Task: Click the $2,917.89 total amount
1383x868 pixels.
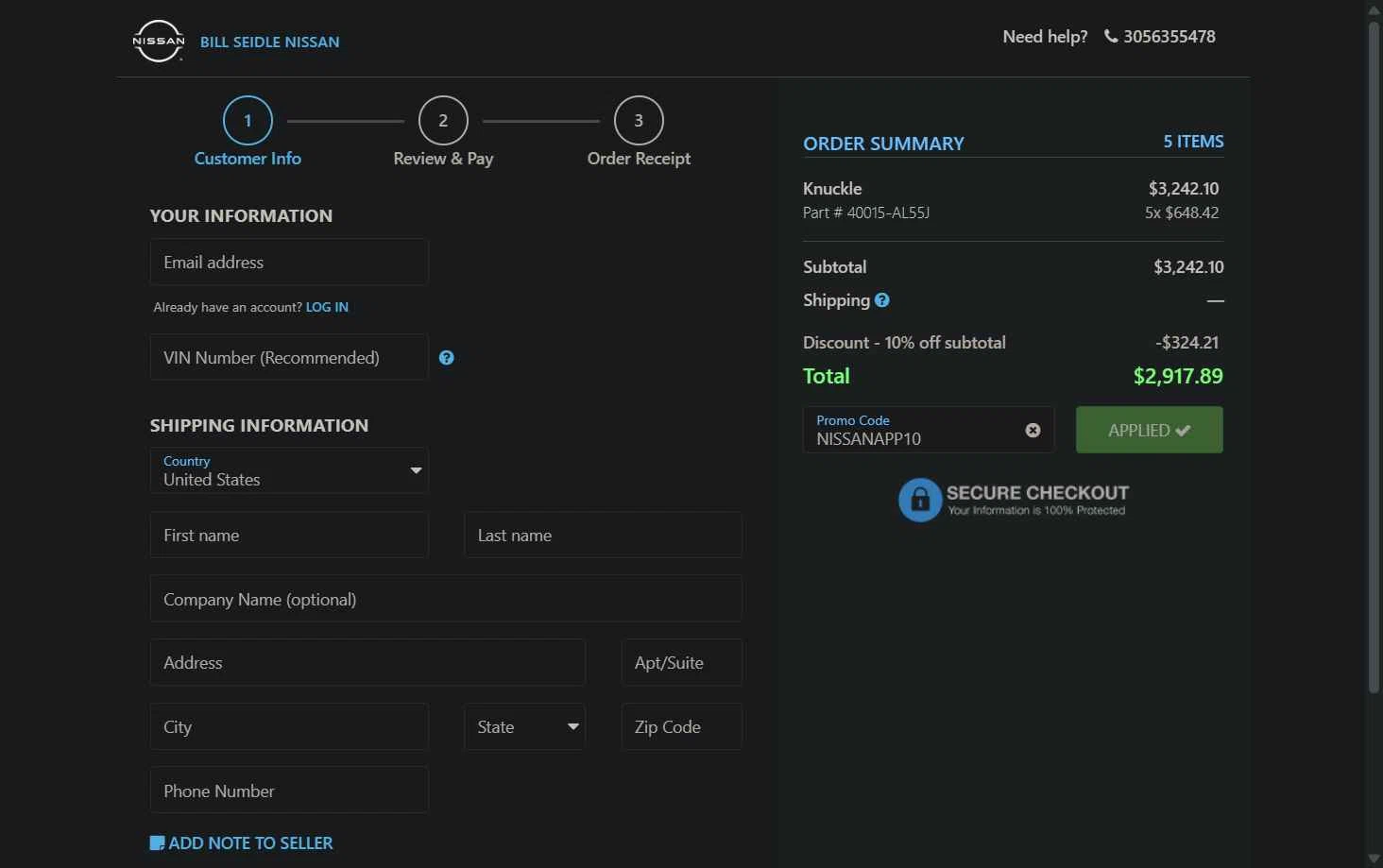Action: pyautogui.click(x=1178, y=376)
